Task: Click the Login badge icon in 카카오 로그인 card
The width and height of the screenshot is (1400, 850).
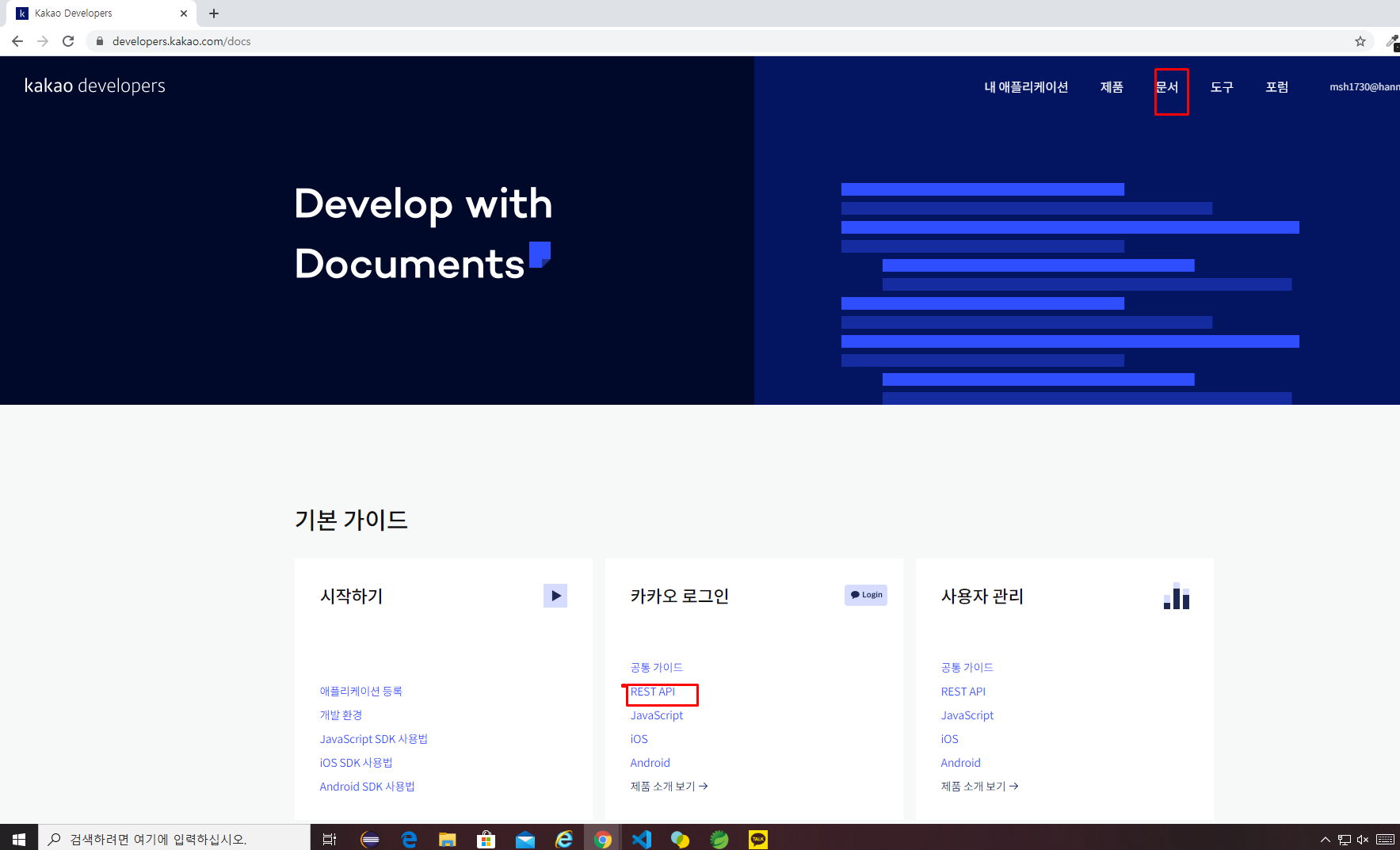Action: [x=866, y=595]
